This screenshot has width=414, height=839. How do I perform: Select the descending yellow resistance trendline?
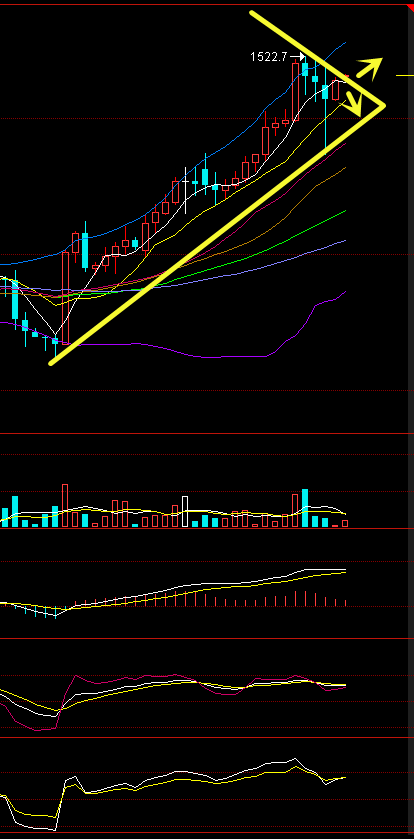pyautogui.click(x=317, y=58)
